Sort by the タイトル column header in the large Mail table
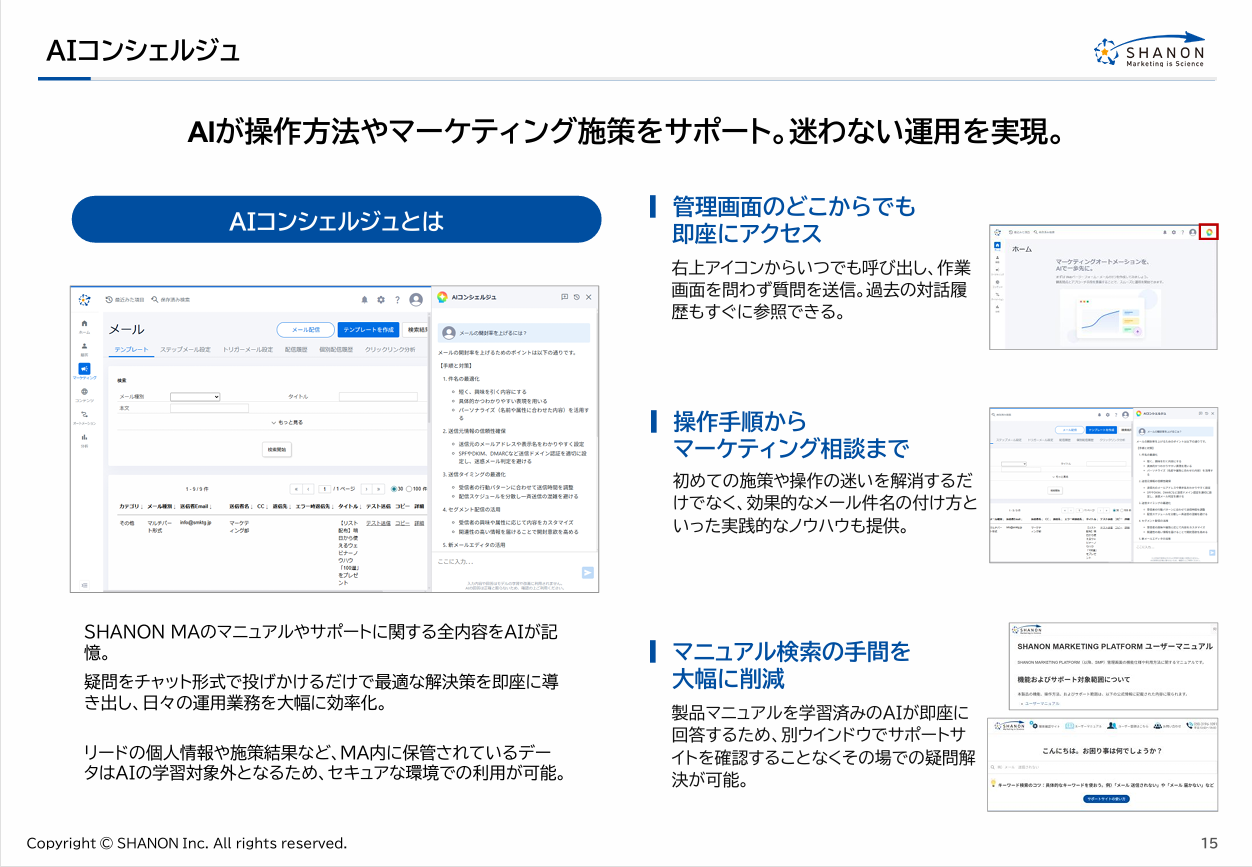This screenshot has width=1252, height=867. pyautogui.click(x=349, y=506)
